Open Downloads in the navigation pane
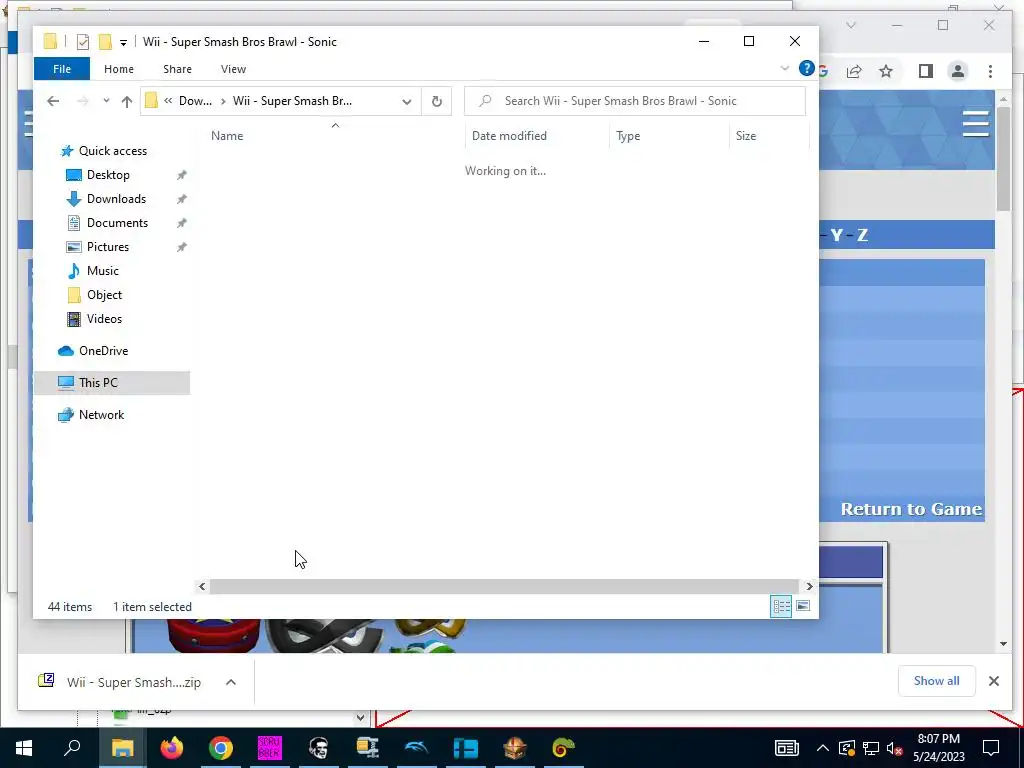 pos(116,199)
